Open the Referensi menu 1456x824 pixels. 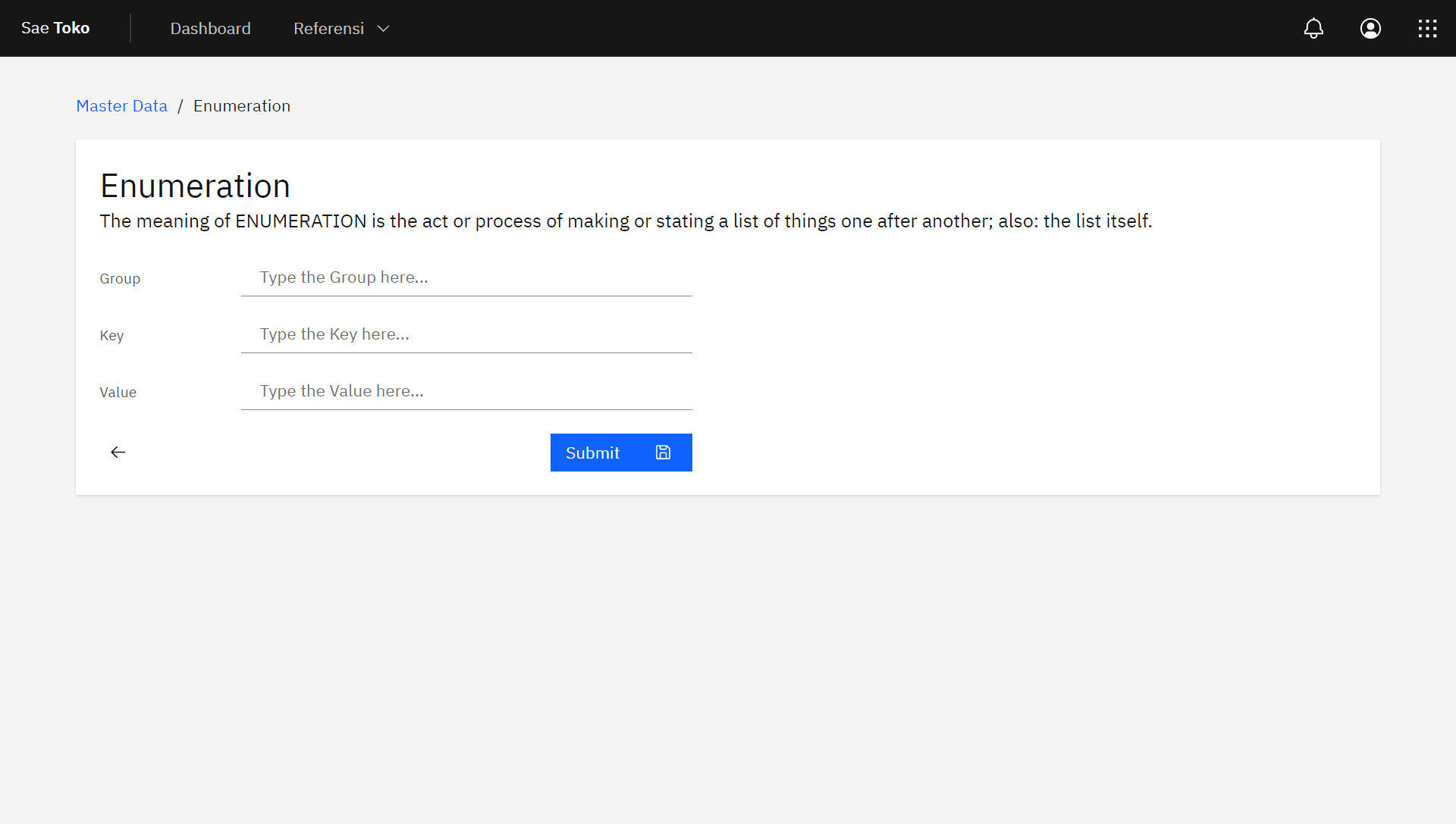[328, 29]
